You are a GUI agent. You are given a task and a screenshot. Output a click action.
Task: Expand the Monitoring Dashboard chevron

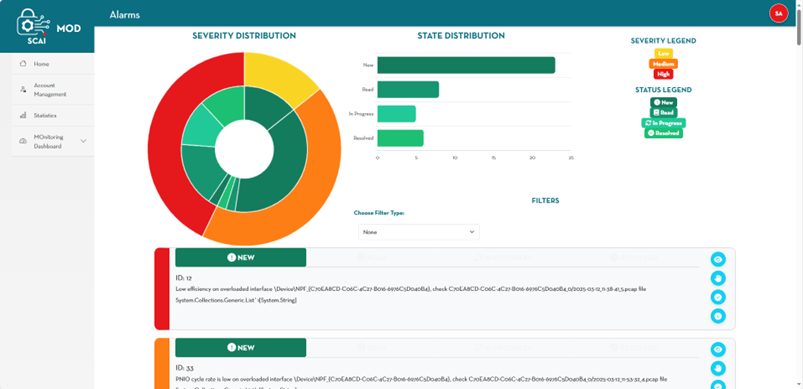tap(83, 141)
